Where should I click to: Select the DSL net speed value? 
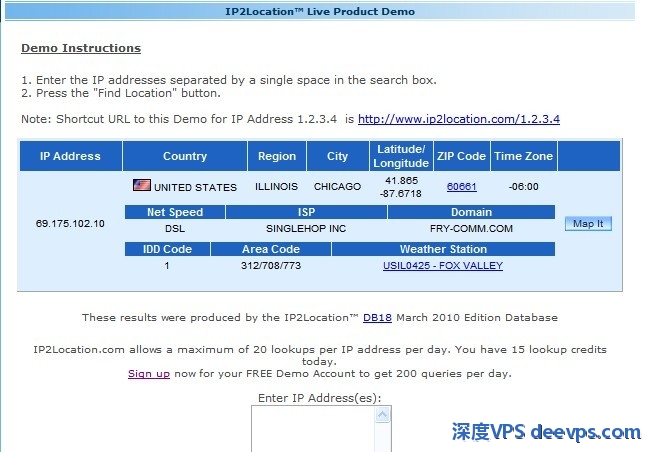(175, 229)
